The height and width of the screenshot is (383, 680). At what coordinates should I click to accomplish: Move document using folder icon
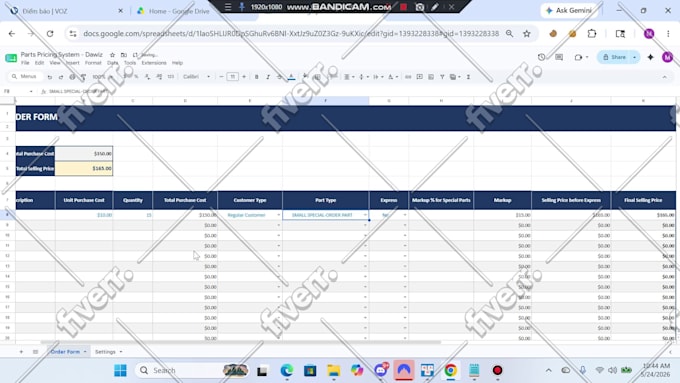tap(124, 55)
